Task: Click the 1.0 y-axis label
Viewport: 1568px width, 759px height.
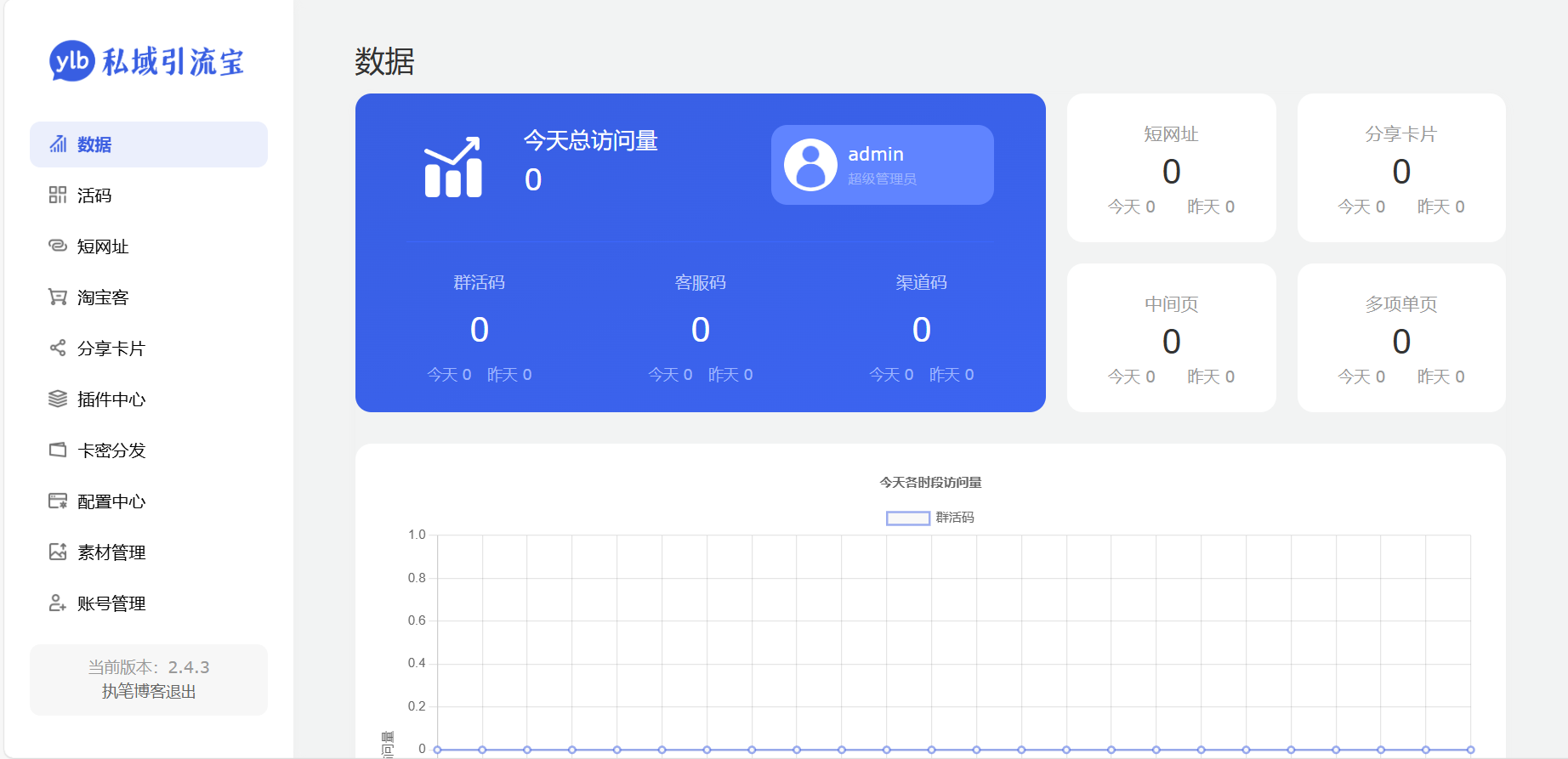Action: pos(417,535)
